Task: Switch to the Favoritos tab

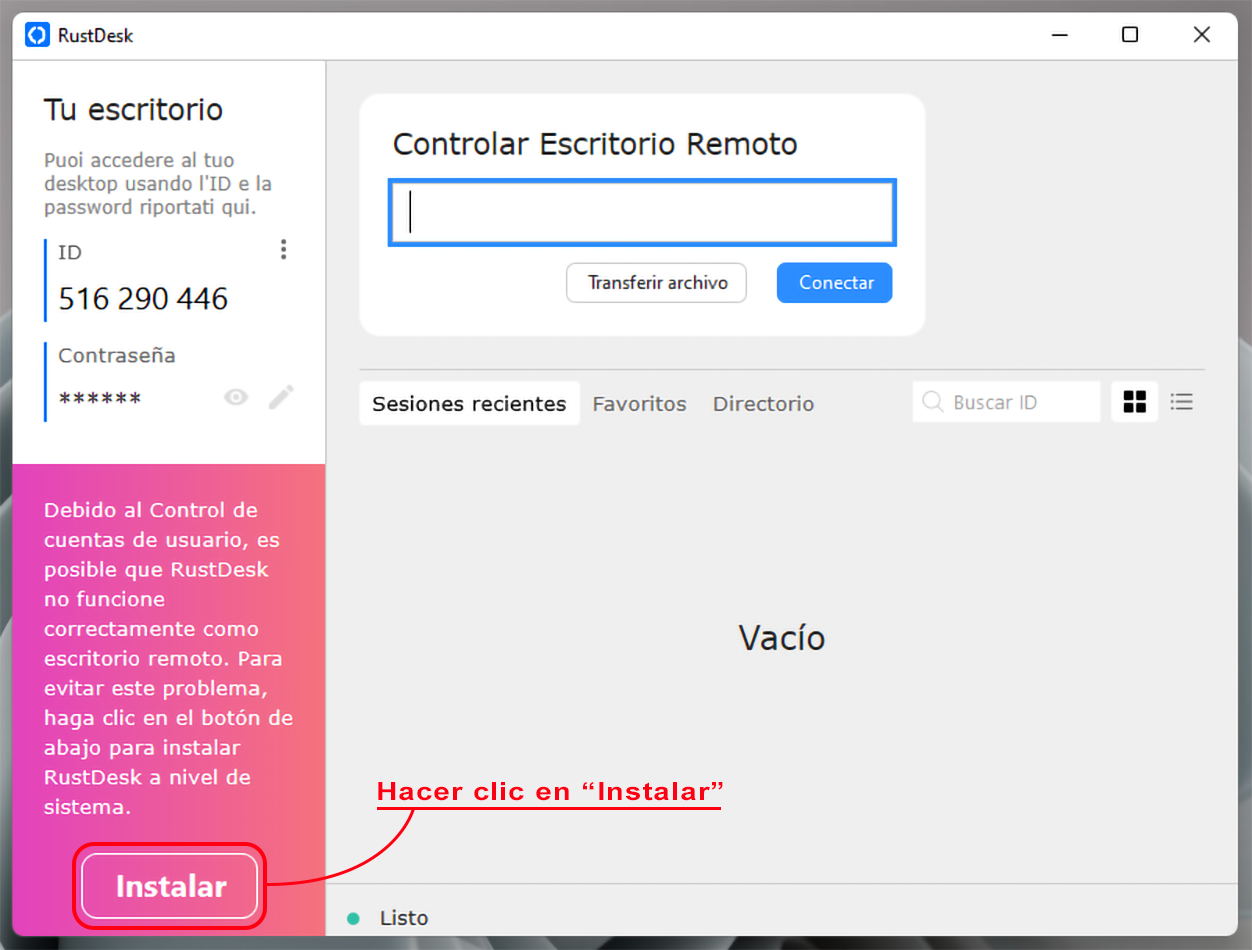Action: [640, 404]
